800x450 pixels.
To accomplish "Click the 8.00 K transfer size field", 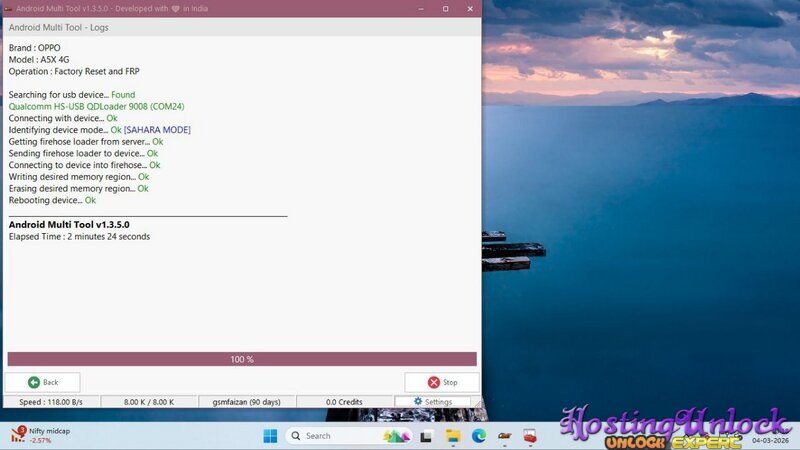I will point(149,402).
